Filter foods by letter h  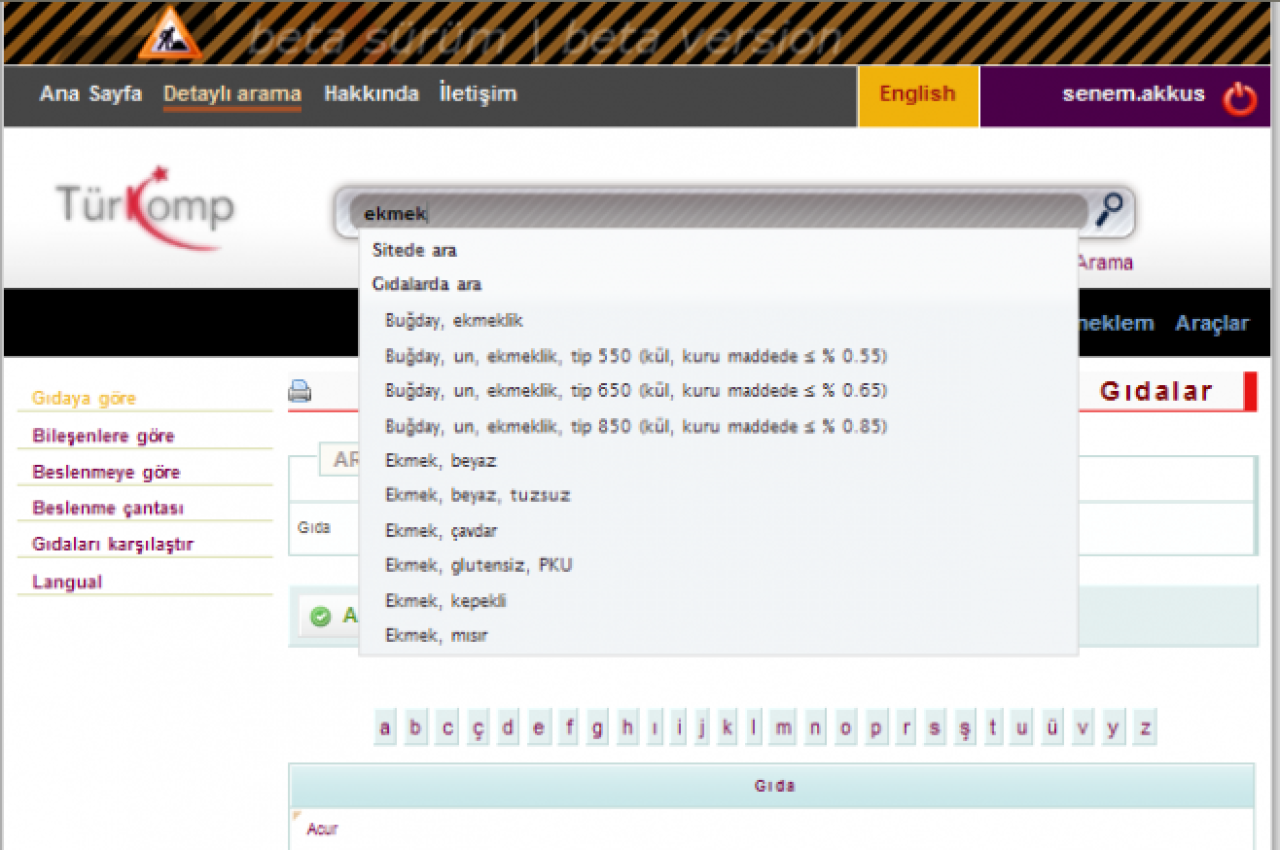pyautogui.click(x=627, y=728)
